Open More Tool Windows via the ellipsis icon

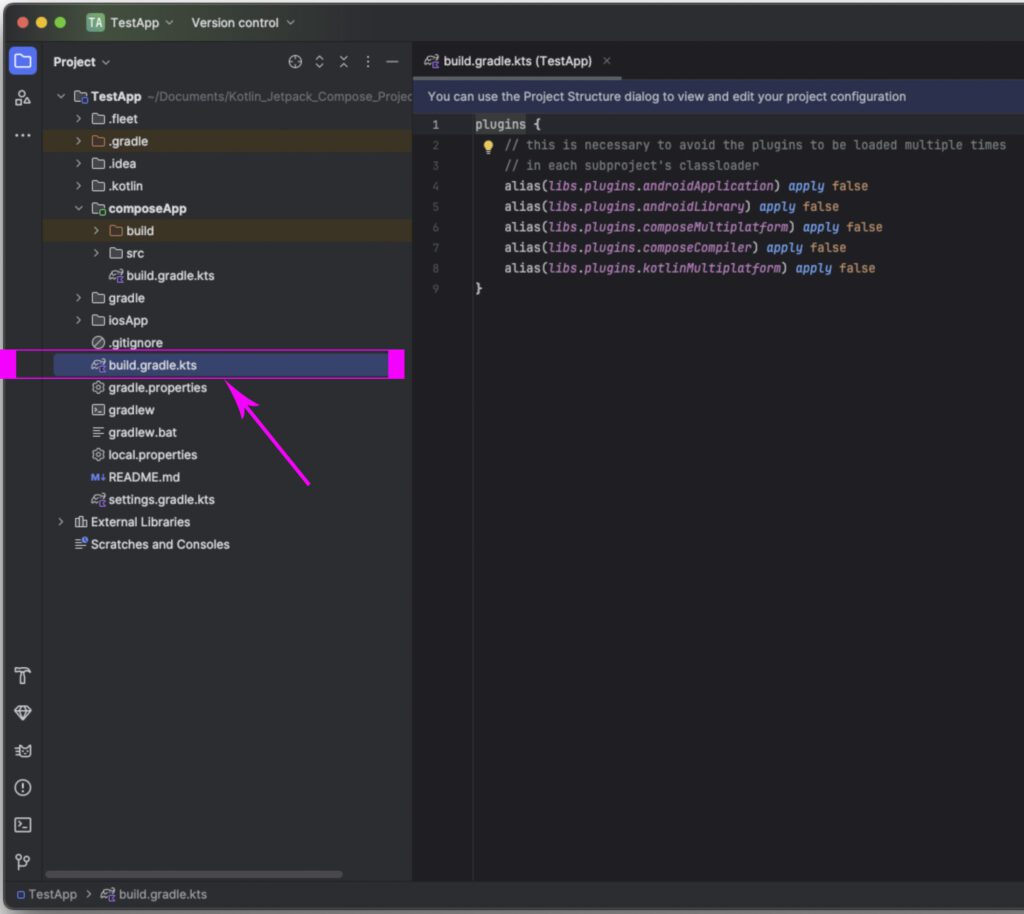tap(22, 136)
